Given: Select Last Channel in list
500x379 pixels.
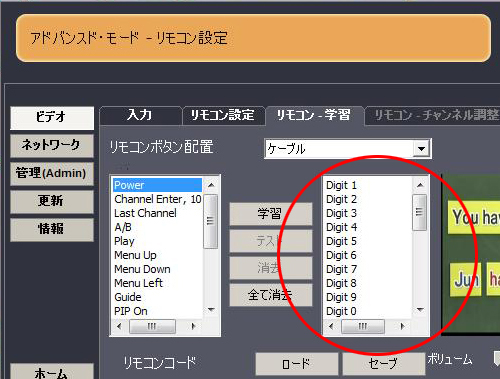Looking at the screenshot, I should 158,213.
